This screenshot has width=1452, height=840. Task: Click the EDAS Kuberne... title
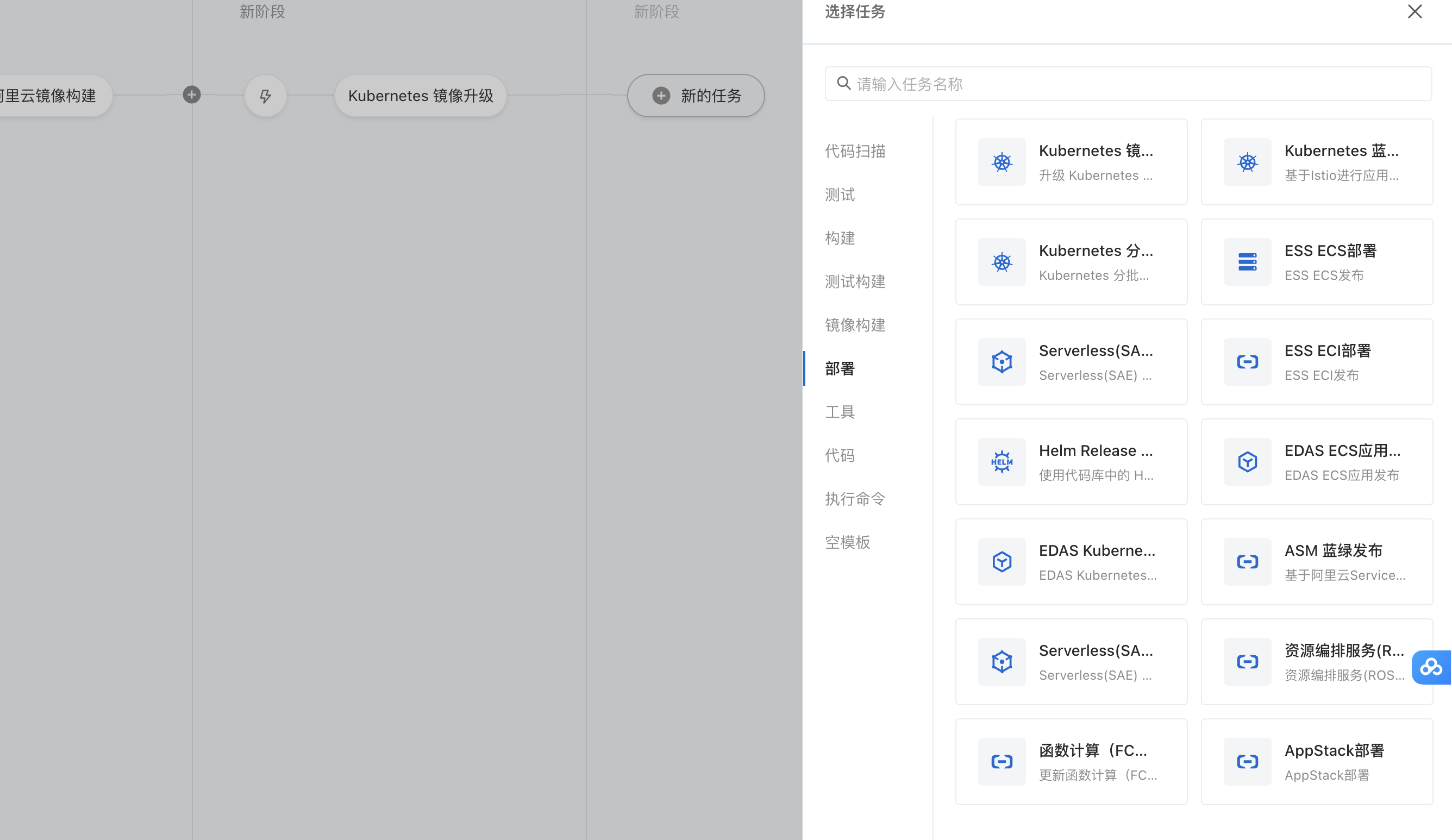(x=1097, y=550)
